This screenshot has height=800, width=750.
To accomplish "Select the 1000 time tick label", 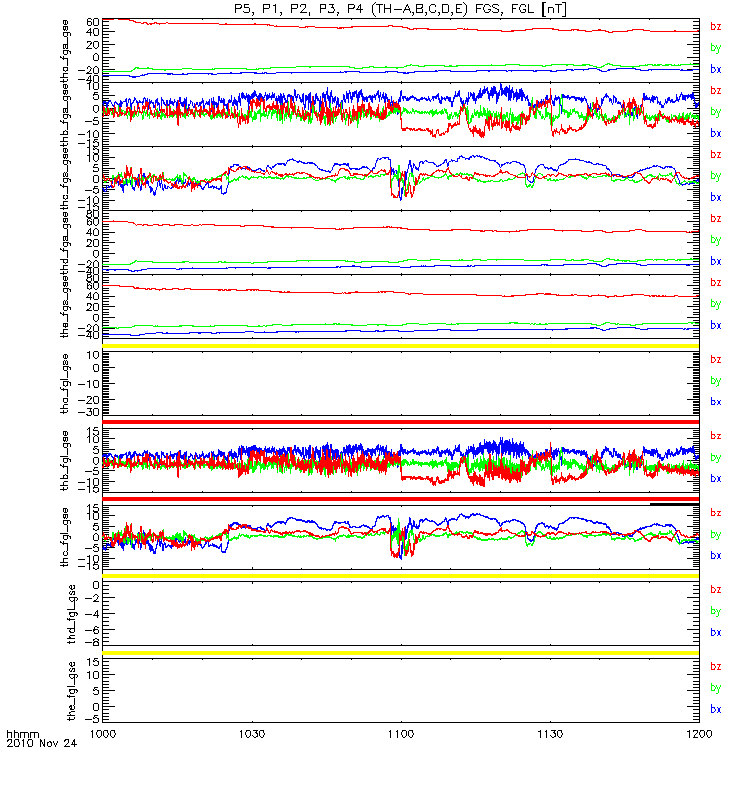I will (x=103, y=734).
